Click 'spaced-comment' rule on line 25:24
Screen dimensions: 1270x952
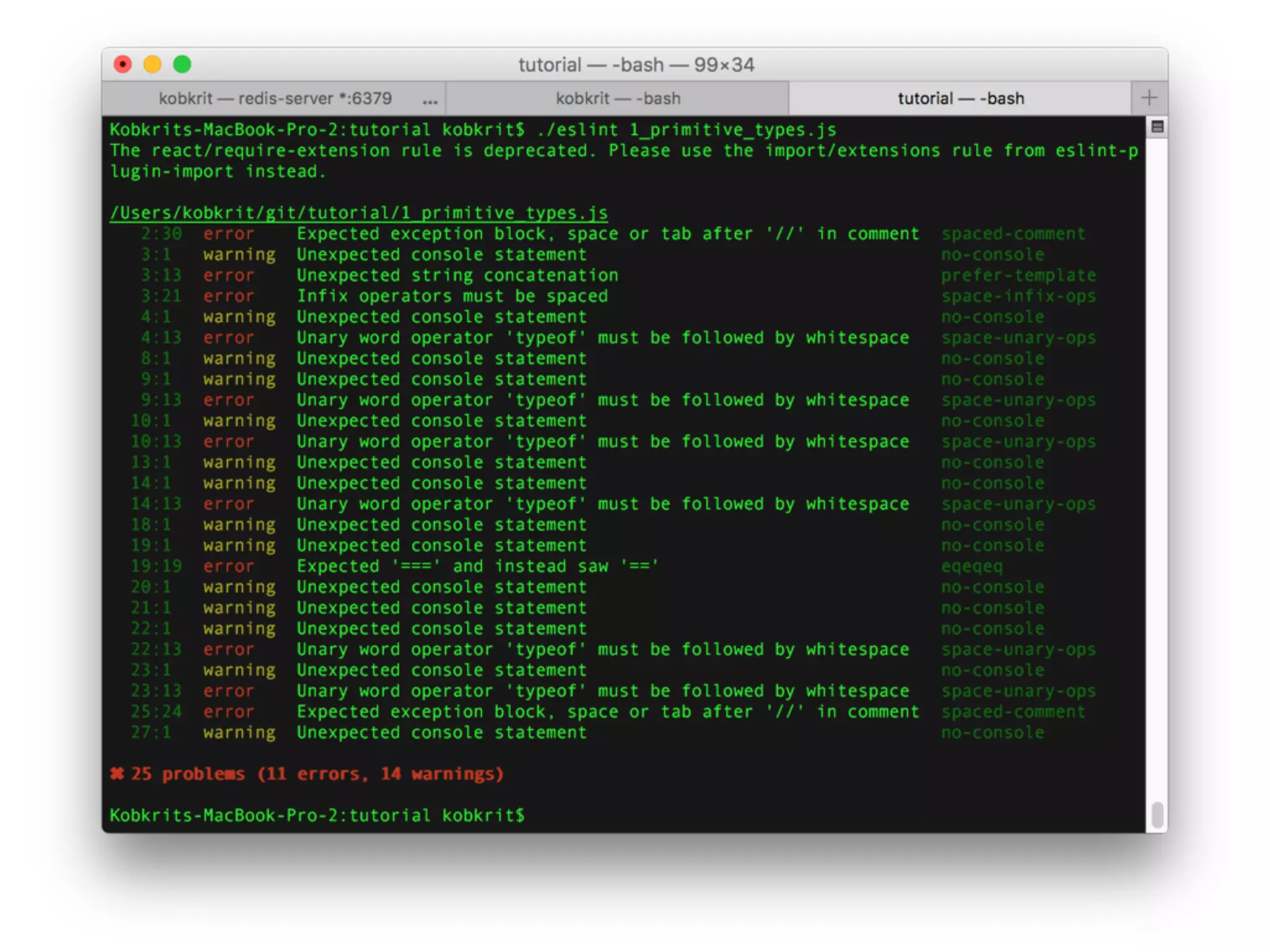[1013, 712]
